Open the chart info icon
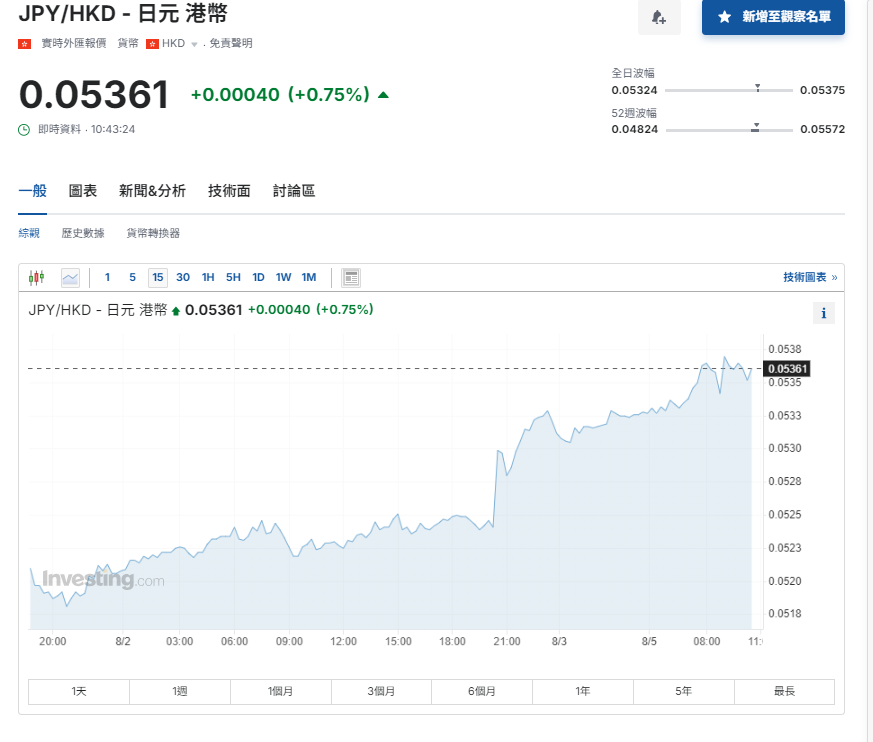This screenshot has width=873, height=742. click(x=823, y=313)
